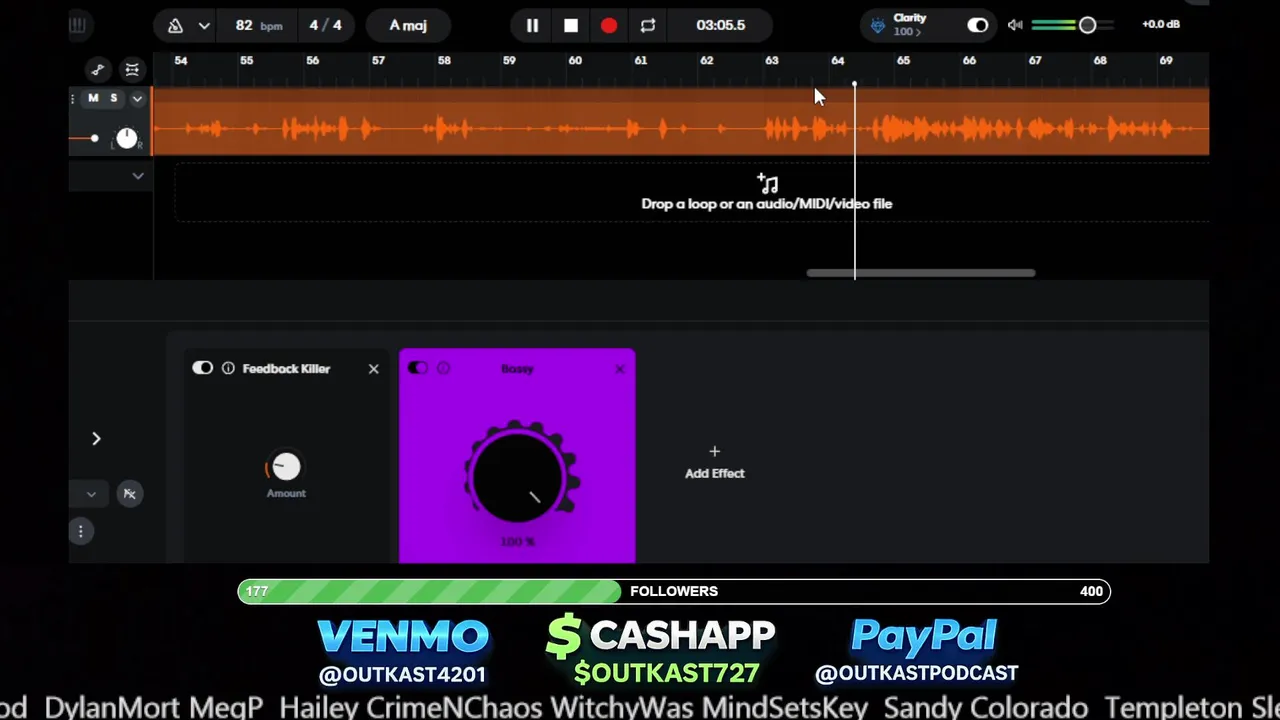This screenshot has width=1280, height=720.
Task: Toggle the Bassy effect on/off
Action: [x=418, y=368]
